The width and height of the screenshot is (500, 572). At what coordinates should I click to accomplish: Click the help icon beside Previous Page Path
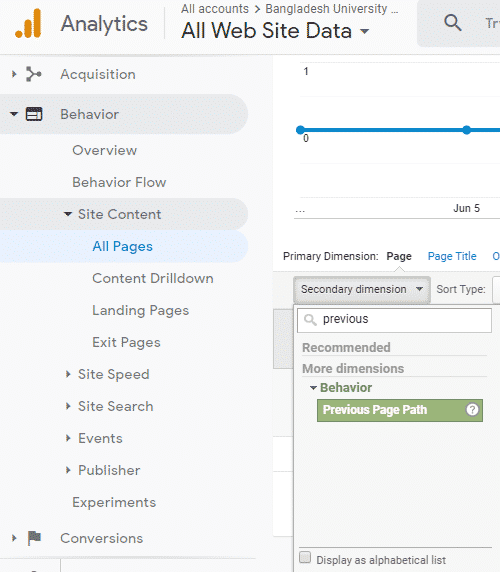[x=472, y=410]
